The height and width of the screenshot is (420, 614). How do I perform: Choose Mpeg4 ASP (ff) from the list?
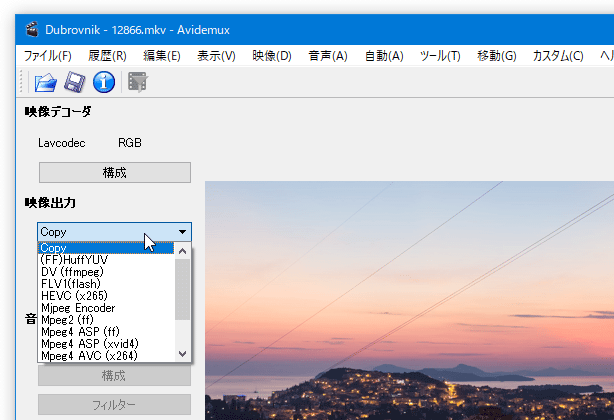106,332
